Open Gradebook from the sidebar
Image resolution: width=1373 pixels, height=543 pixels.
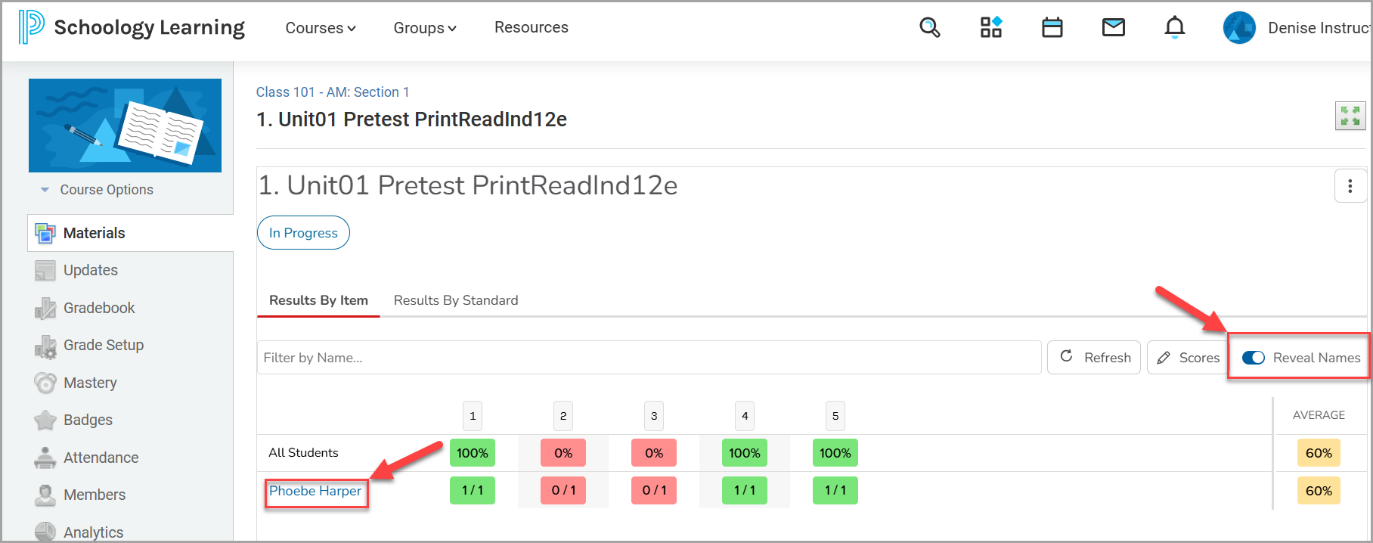coord(99,308)
